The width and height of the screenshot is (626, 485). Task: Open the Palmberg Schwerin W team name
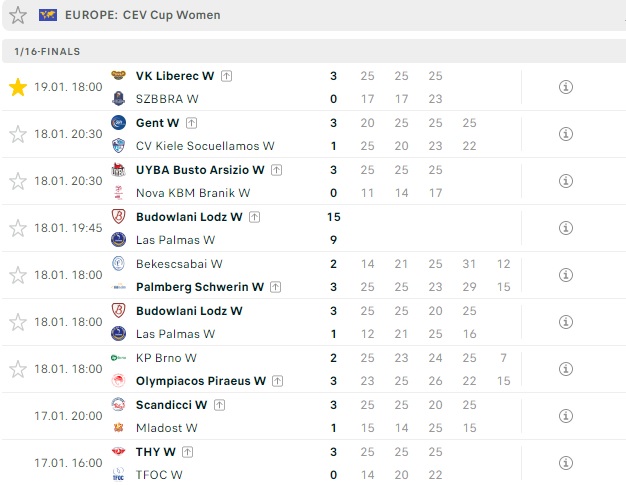click(x=200, y=287)
